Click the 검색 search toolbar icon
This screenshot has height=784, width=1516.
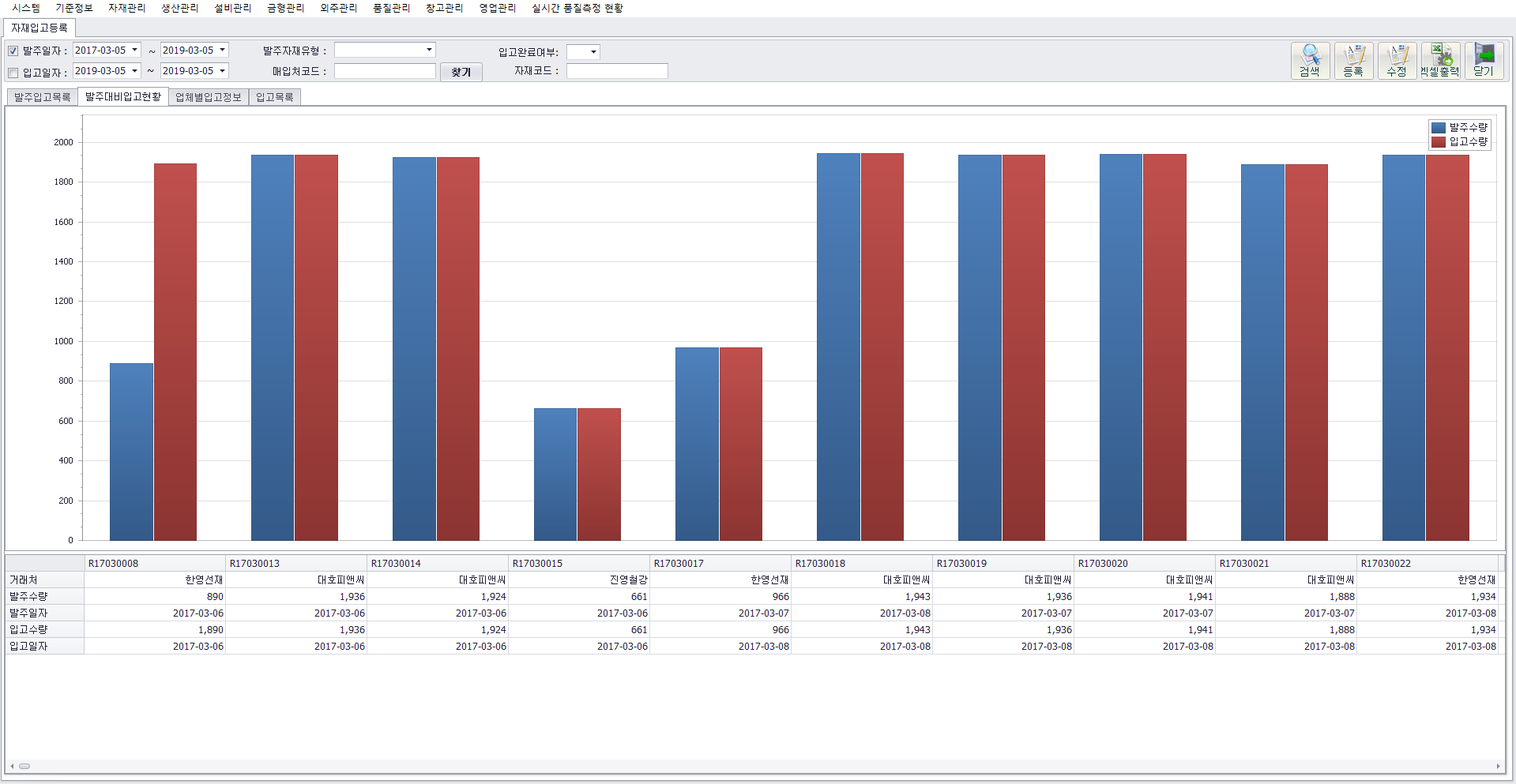(1310, 60)
